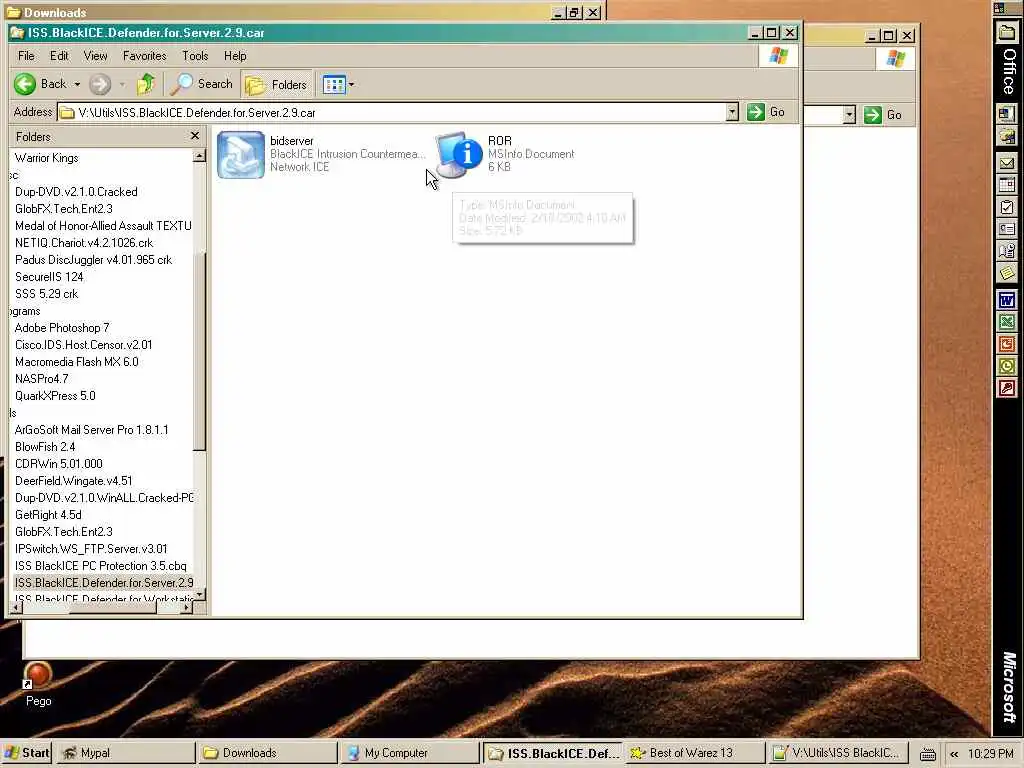Click the folder tree scroll-right arrow
The width and height of the screenshot is (1024, 768).
coord(186,607)
